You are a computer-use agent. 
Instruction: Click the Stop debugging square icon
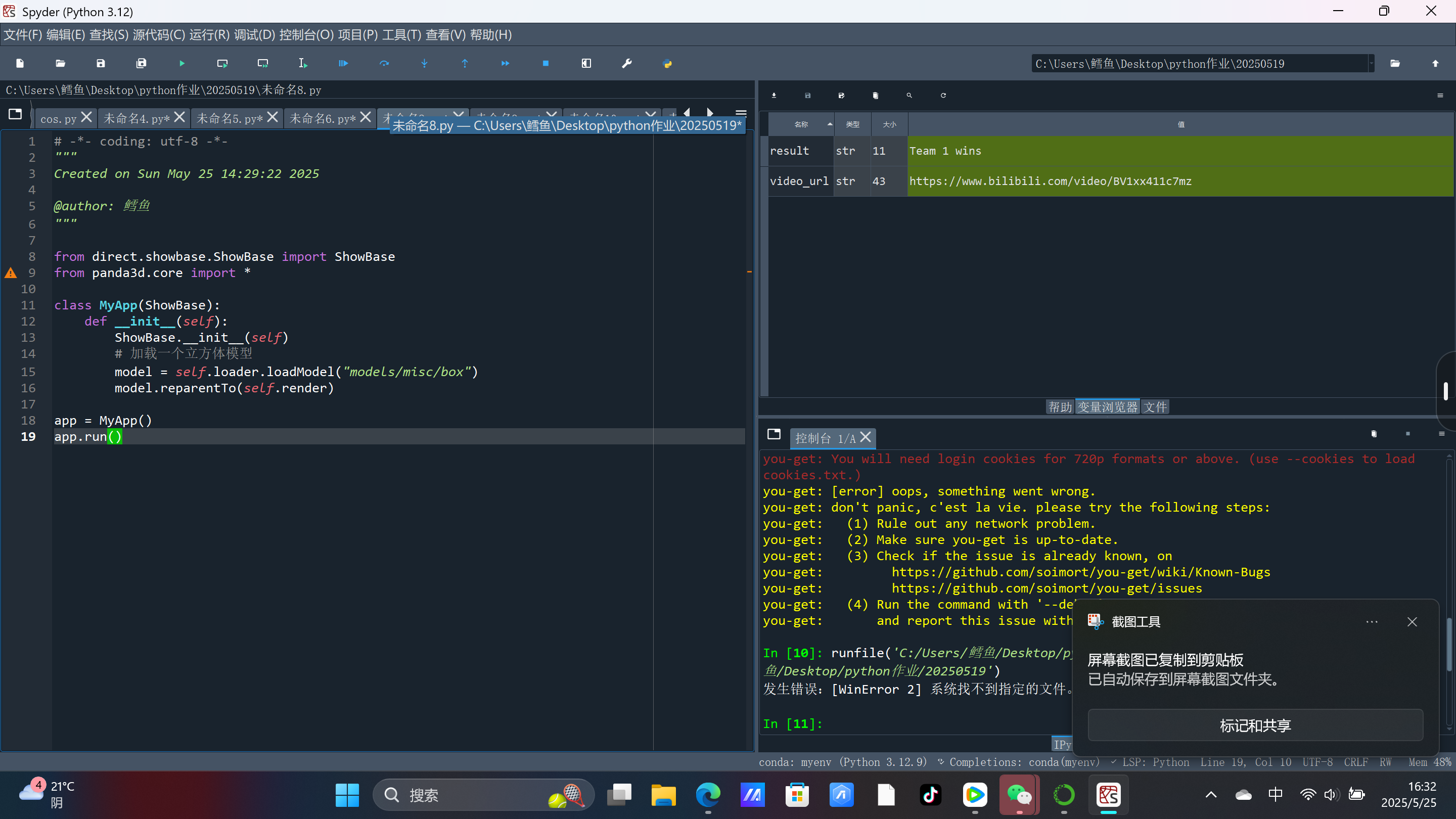click(x=545, y=63)
